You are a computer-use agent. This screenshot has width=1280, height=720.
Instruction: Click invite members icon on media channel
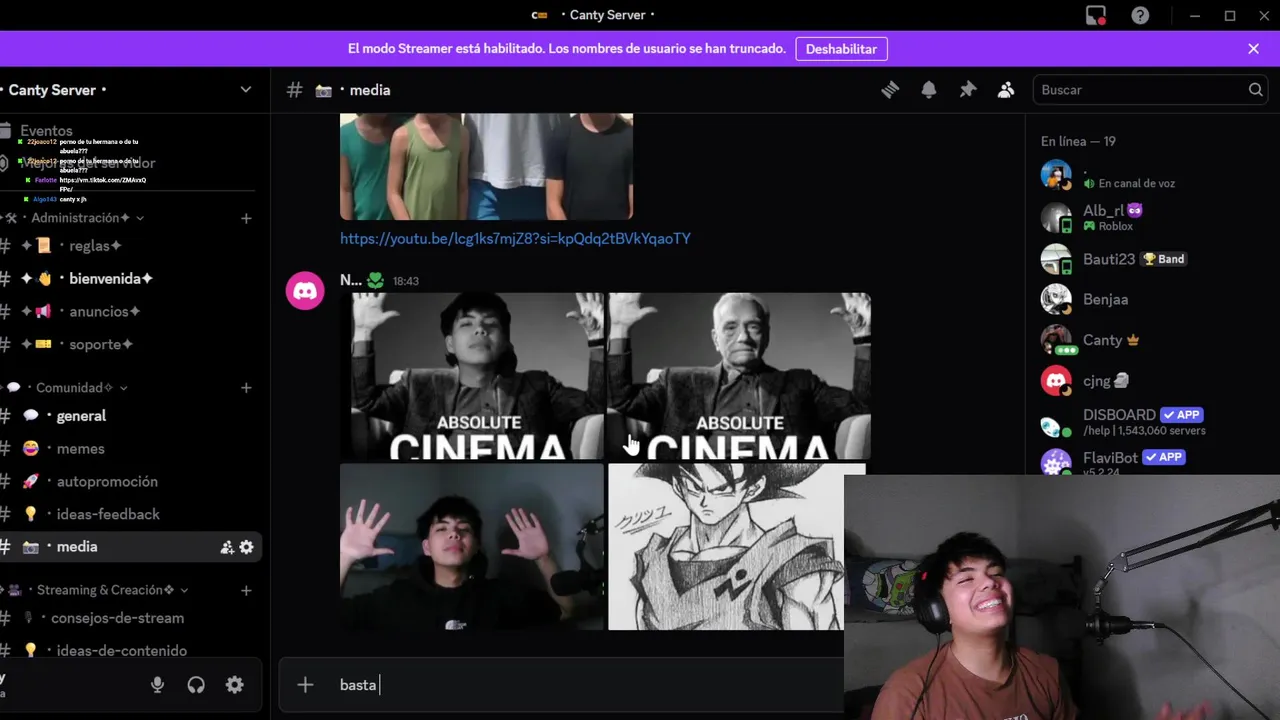point(227,547)
